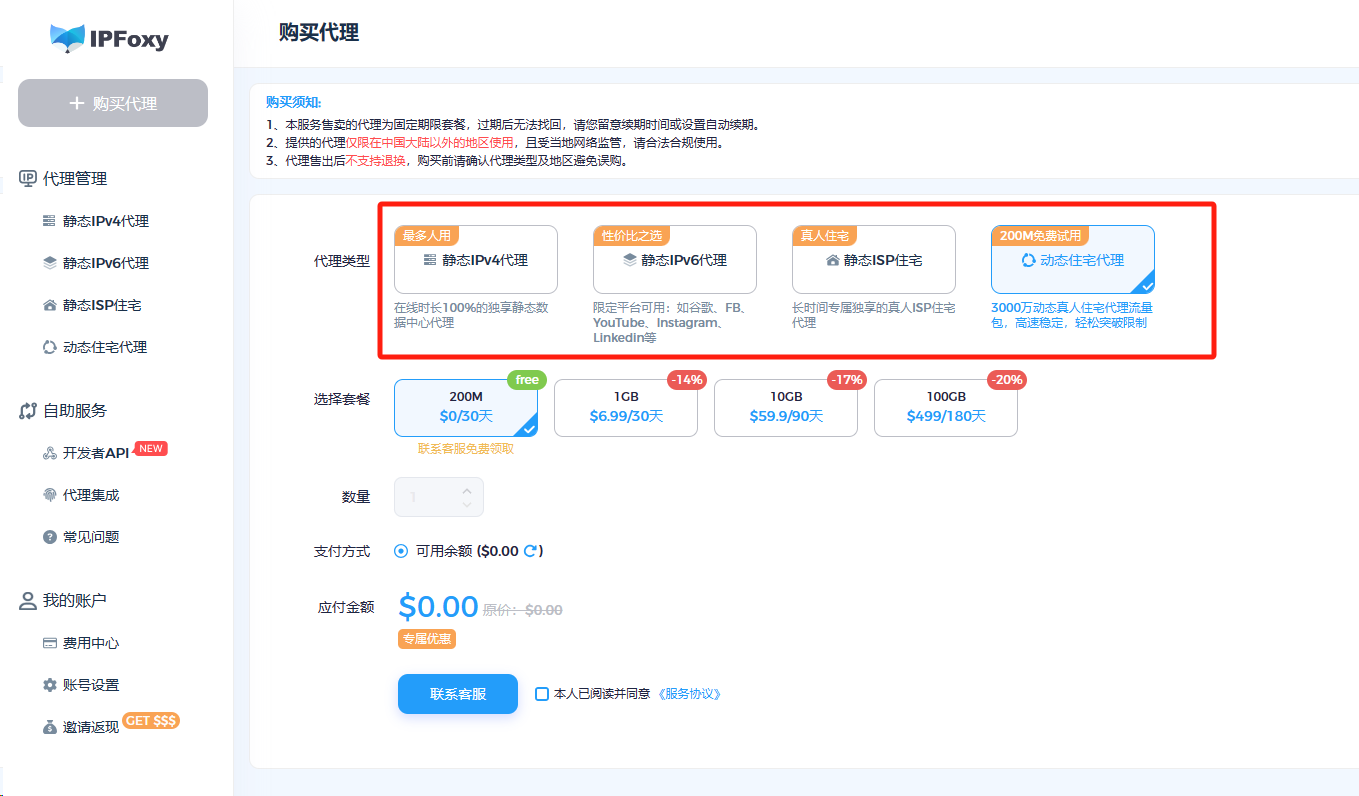This screenshot has height=796, width=1359.
Task: Click the 性价比之选 tag
Action: (x=632, y=236)
